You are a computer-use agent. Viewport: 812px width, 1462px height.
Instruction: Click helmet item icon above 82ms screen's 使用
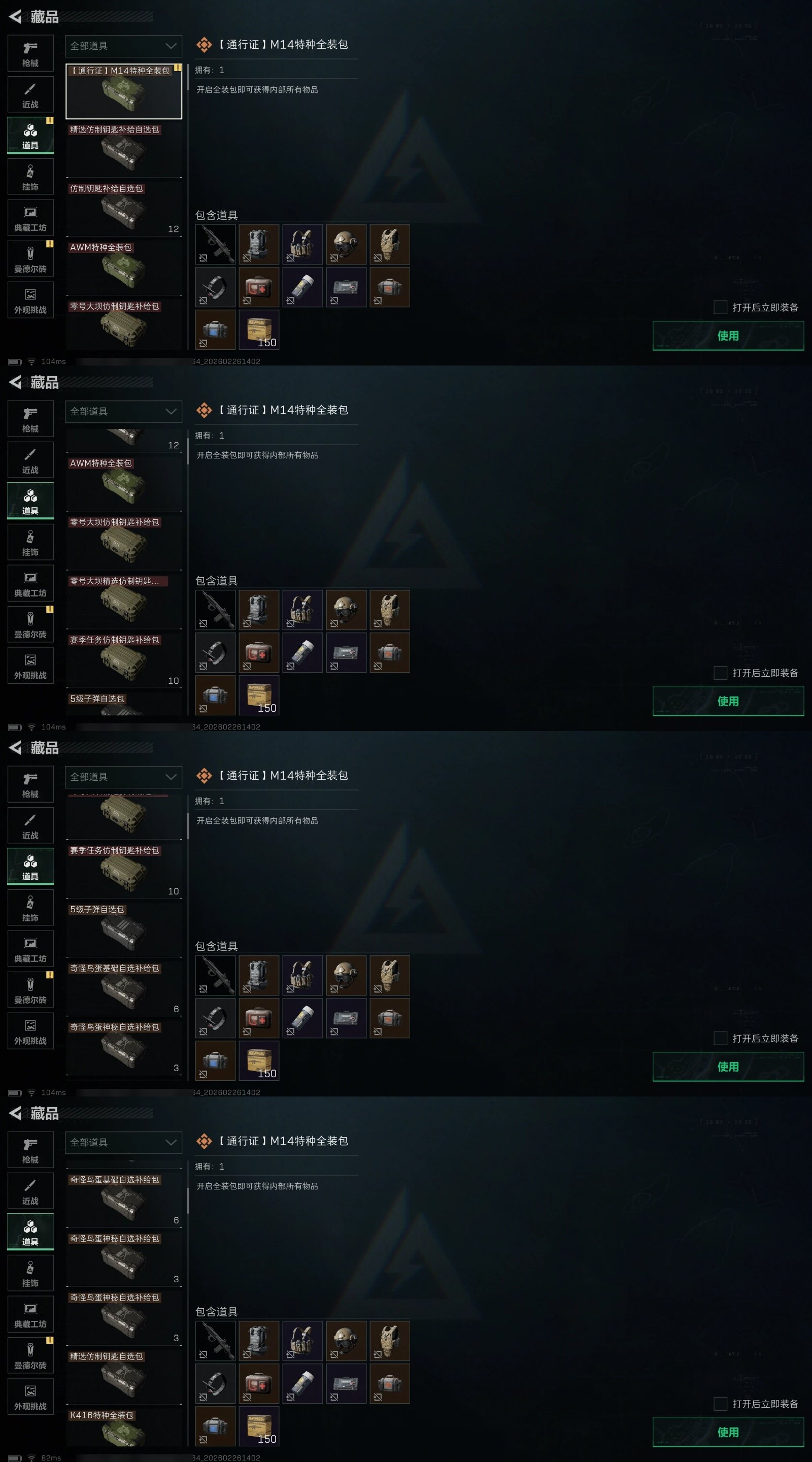coord(346,1341)
